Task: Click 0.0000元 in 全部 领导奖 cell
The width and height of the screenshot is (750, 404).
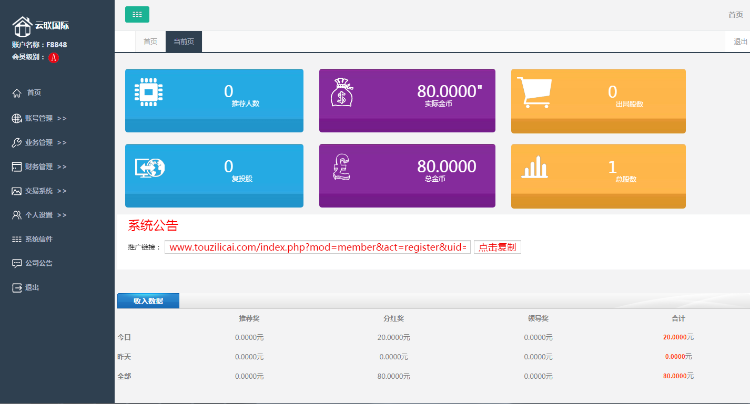Action: (x=538, y=376)
